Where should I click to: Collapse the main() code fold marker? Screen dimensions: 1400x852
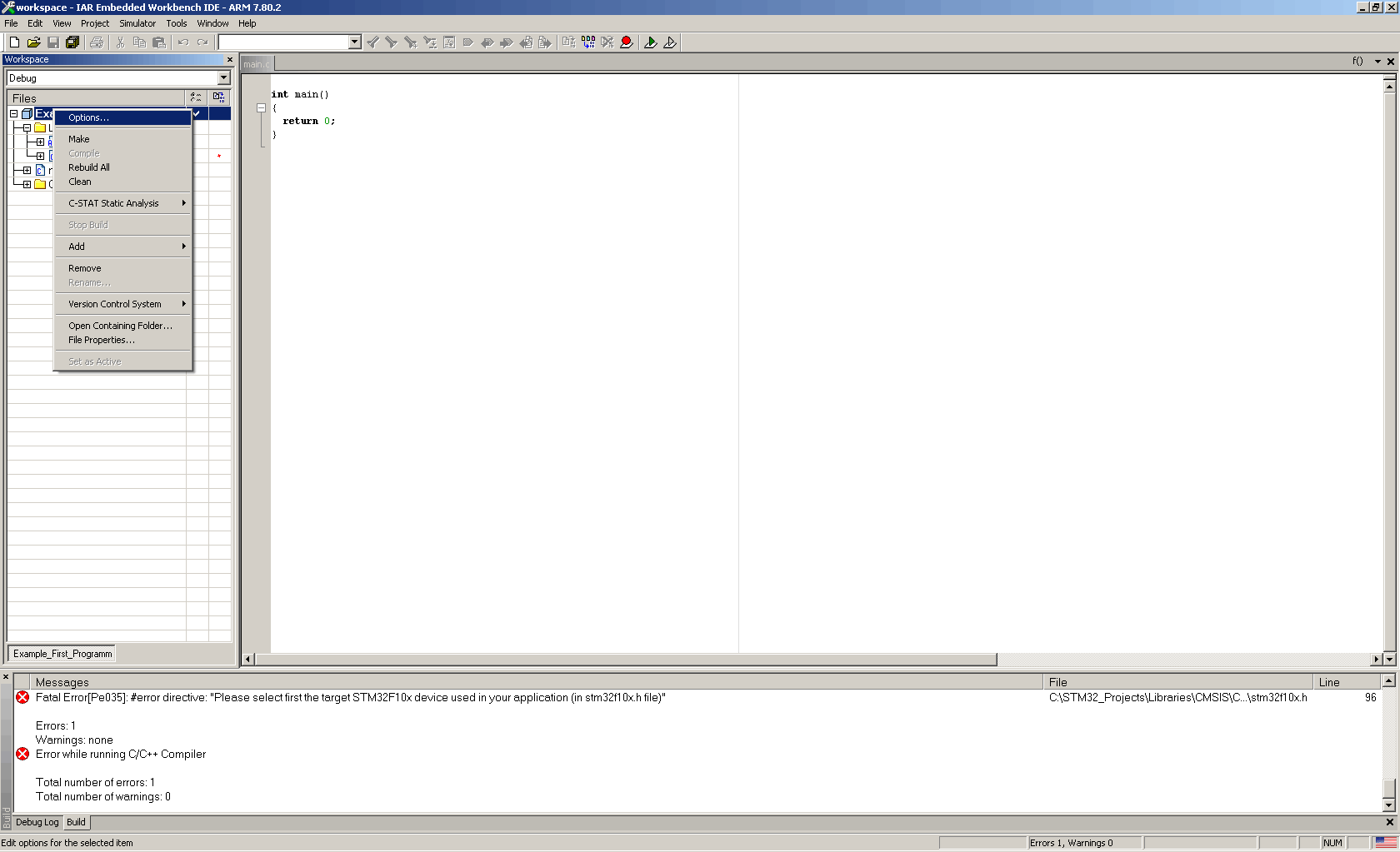261,107
